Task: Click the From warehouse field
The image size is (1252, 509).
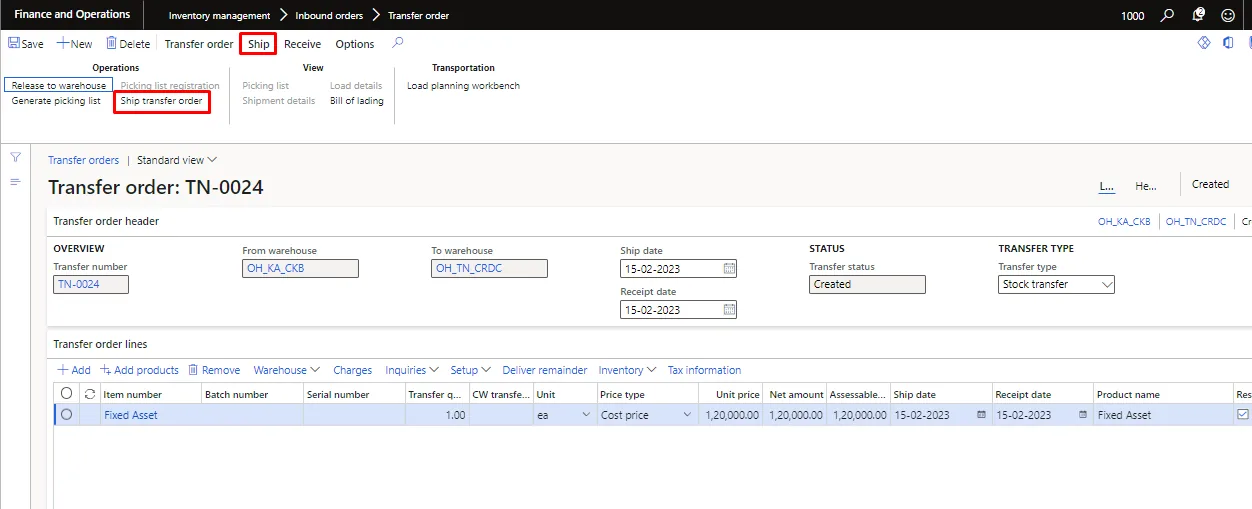Action: pos(300,268)
